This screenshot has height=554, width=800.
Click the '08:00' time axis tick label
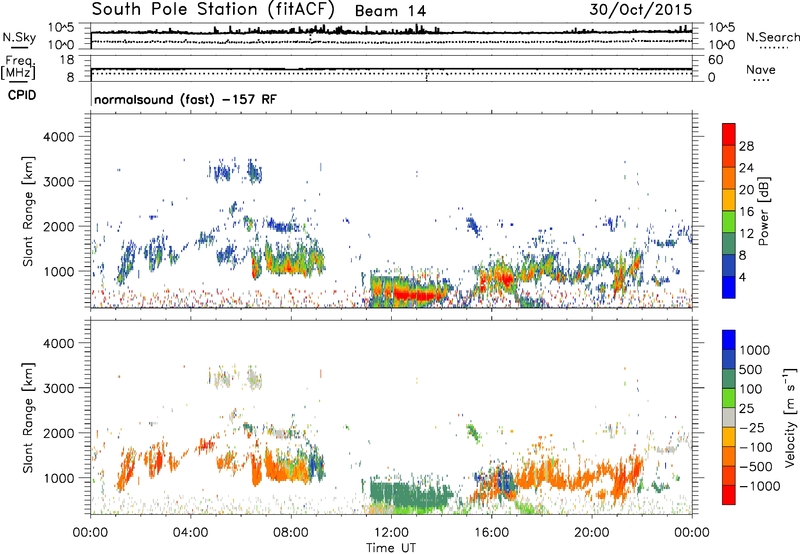pyautogui.click(x=291, y=533)
